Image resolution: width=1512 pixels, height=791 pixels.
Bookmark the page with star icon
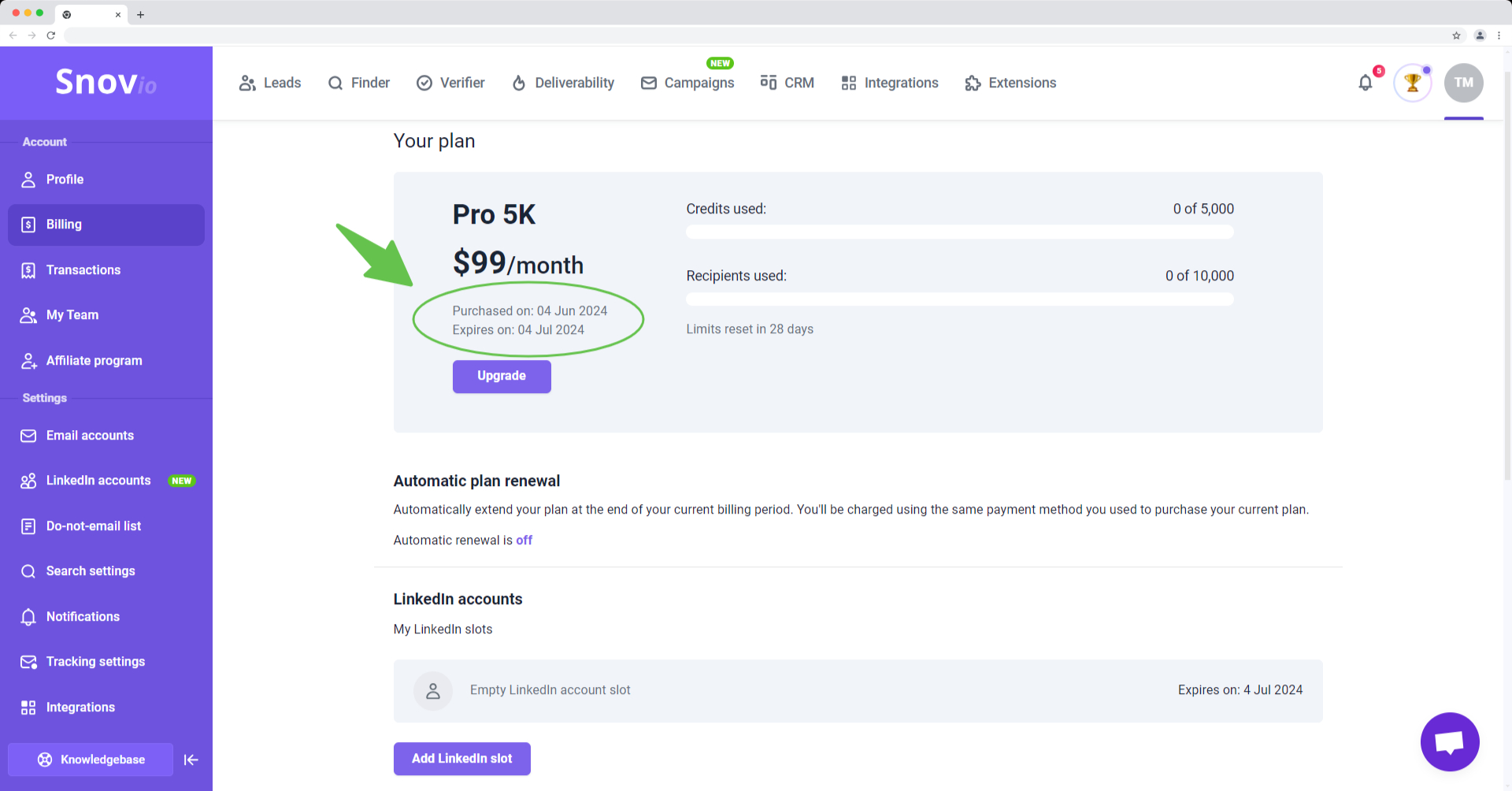pos(1457,35)
